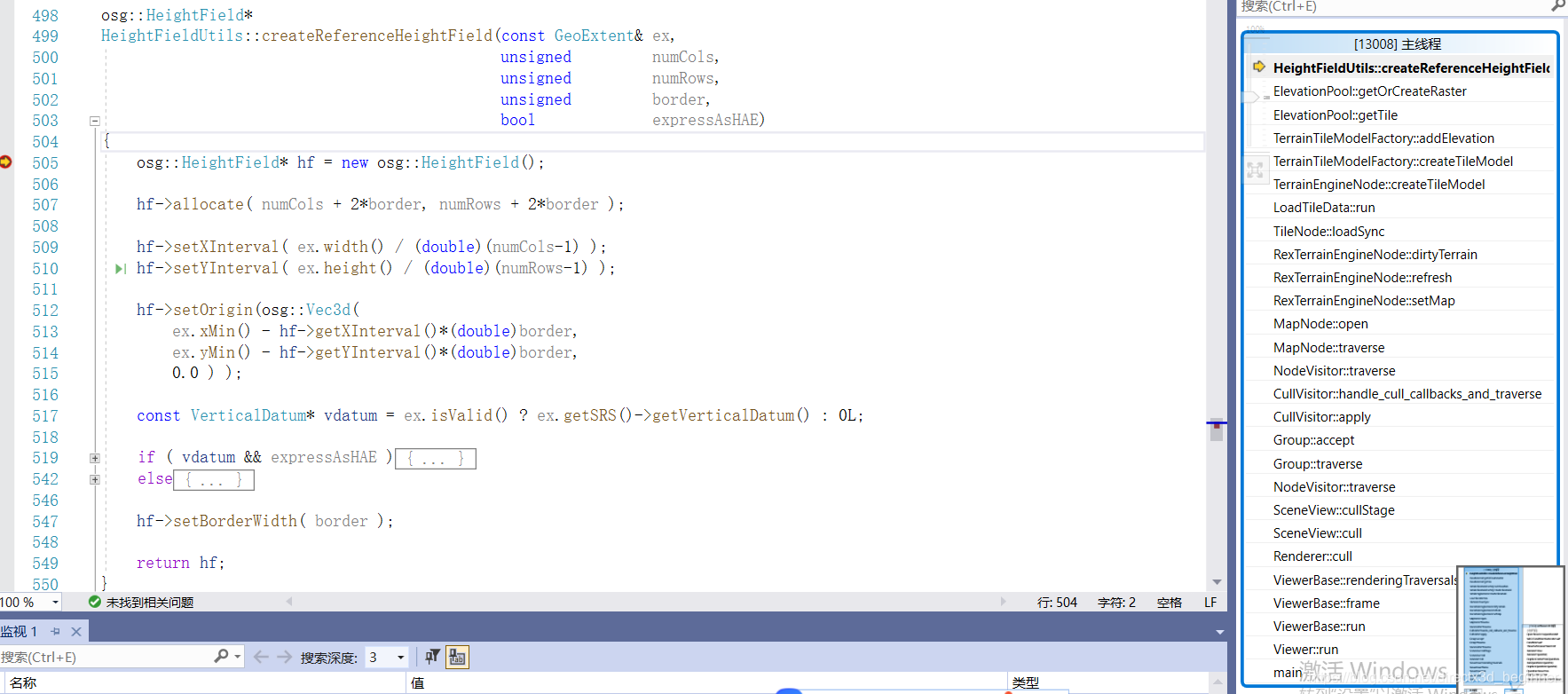This screenshot has width=1568, height=694.
Task: Click the editor scrollbar down arrow
Action: (1217, 582)
